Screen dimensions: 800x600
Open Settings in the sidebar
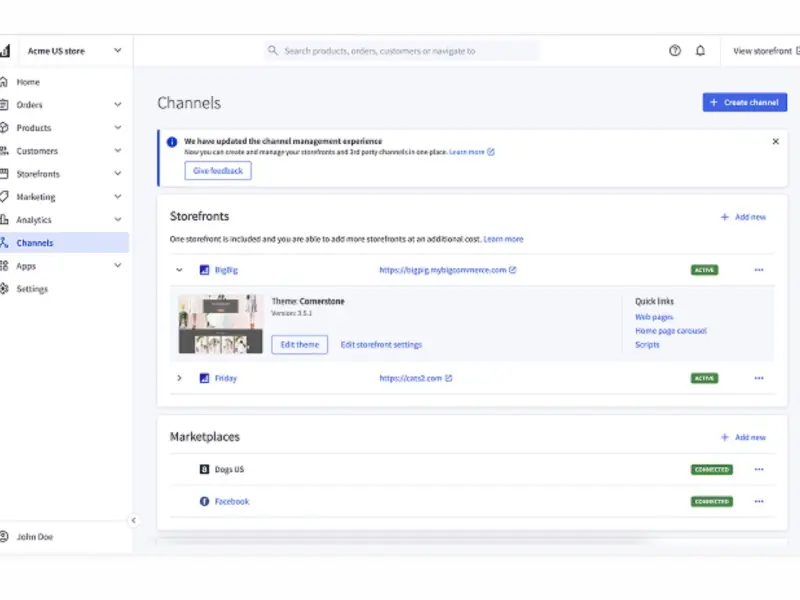point(32,289)
